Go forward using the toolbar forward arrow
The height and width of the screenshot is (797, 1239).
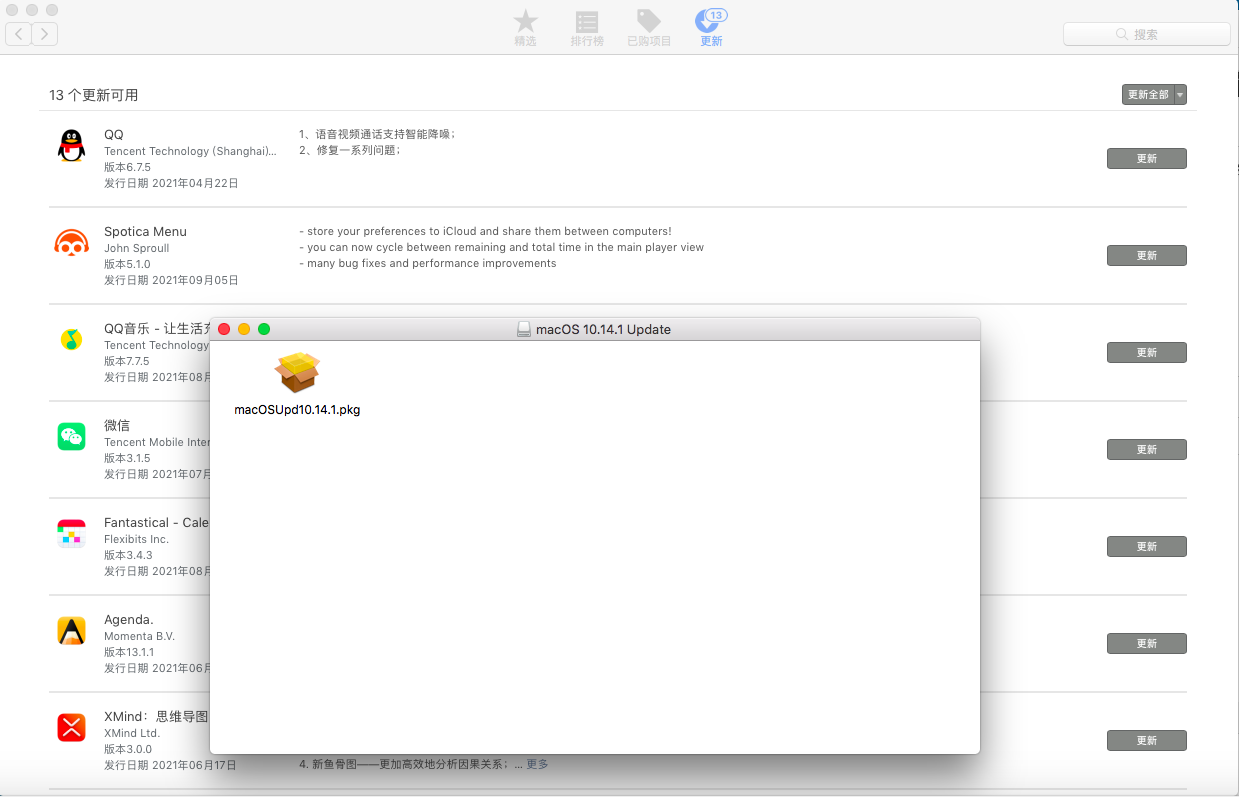45,34
